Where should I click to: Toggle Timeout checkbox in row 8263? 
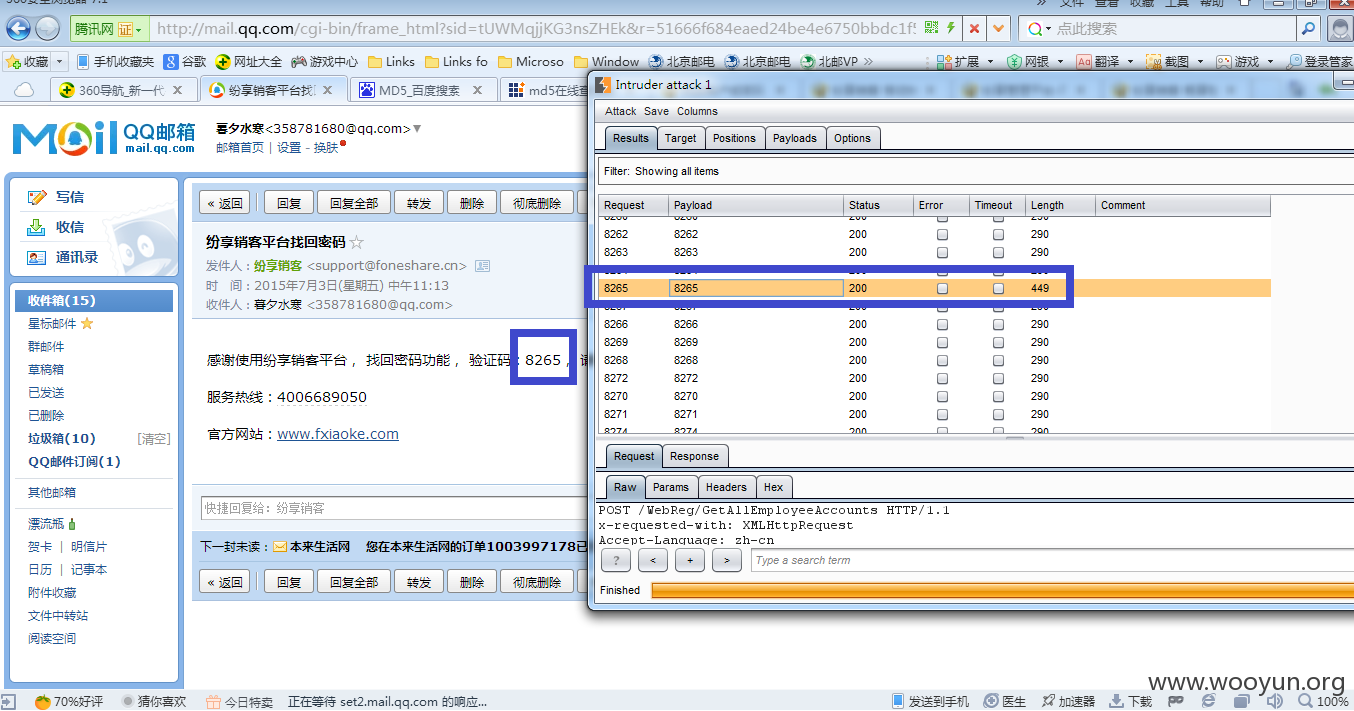998,252
